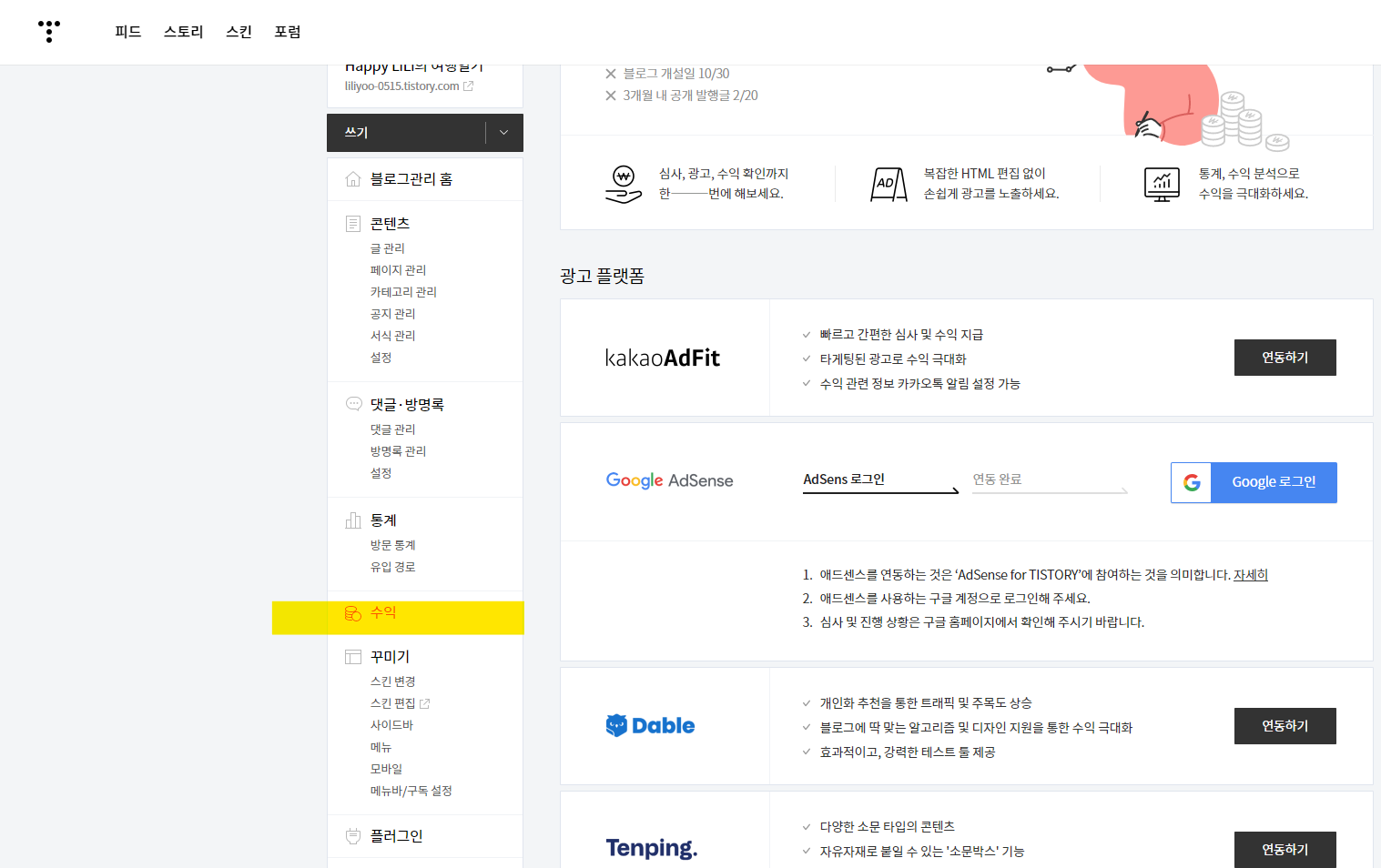Screen dimensions: 1381x868
Task: Click the 광고 플랫폼 heading text
Action: pos(602,276)
